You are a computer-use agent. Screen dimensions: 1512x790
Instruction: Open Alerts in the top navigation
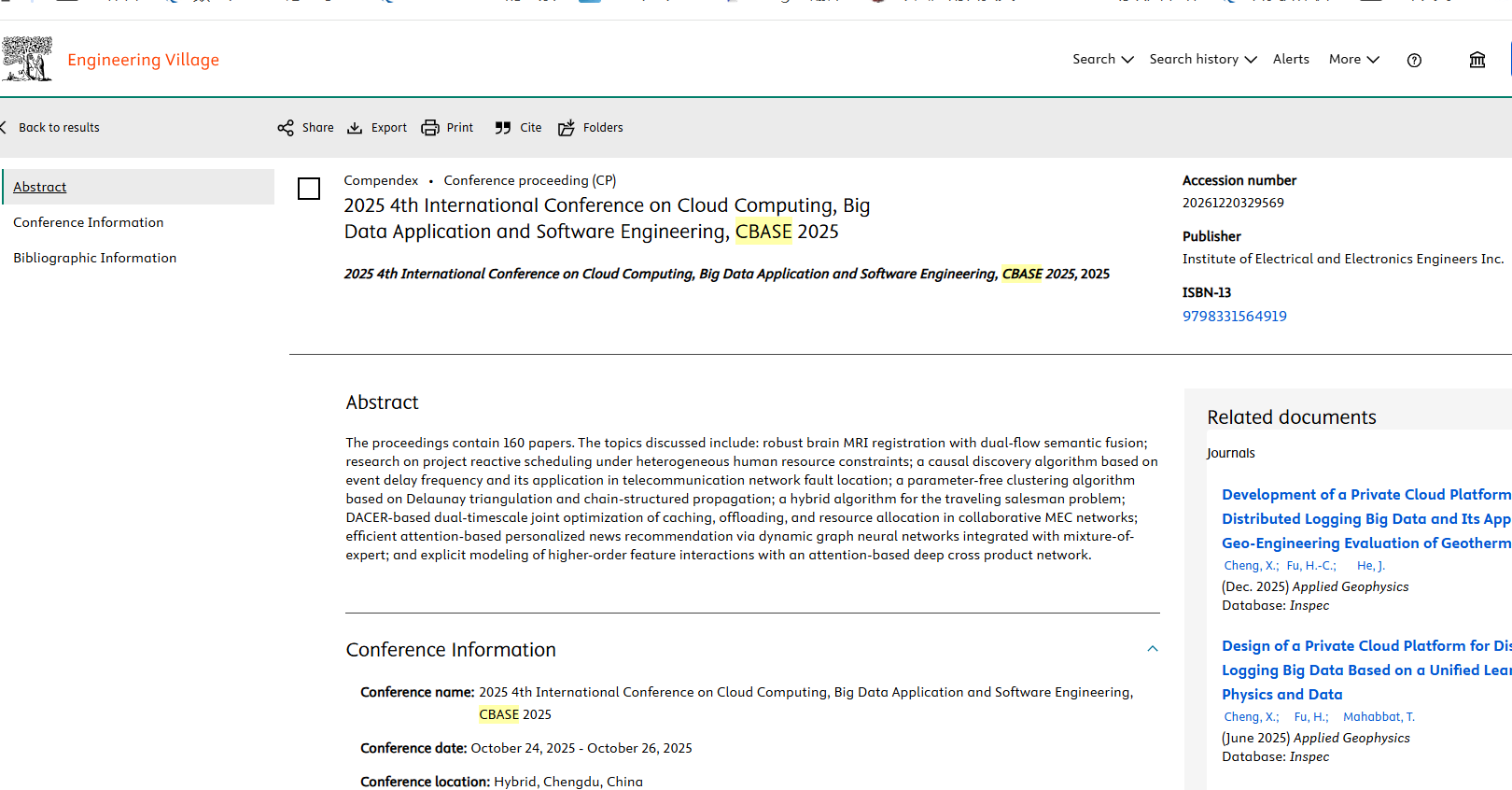[x=1291, y=59]
